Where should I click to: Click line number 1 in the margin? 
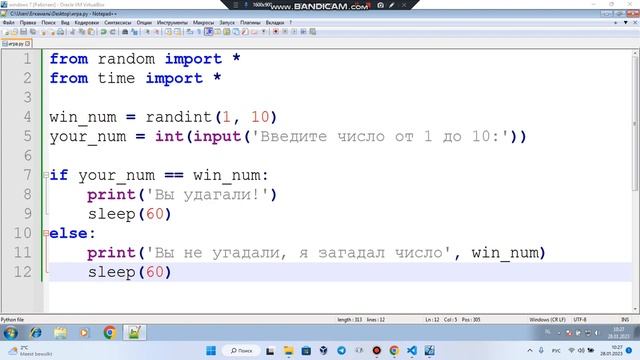[27, 59]
